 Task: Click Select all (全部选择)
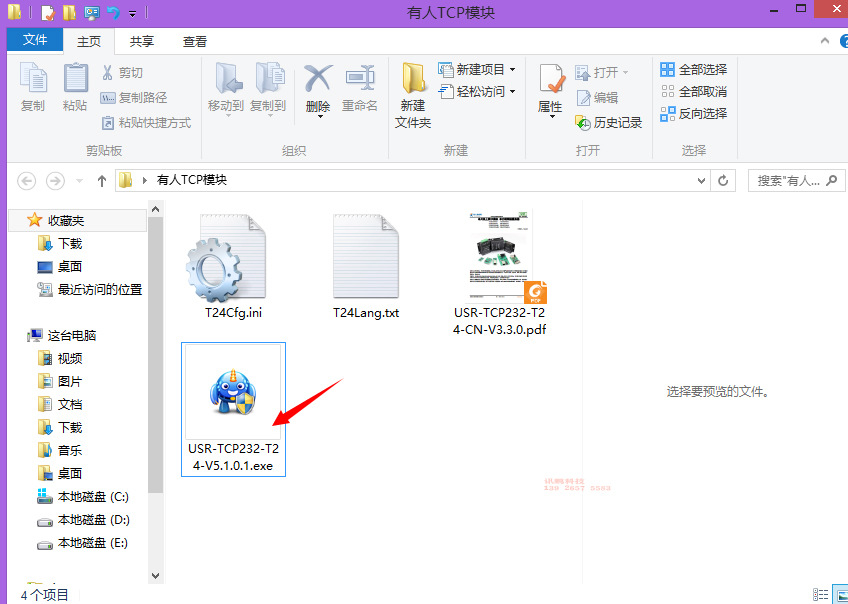694,69
